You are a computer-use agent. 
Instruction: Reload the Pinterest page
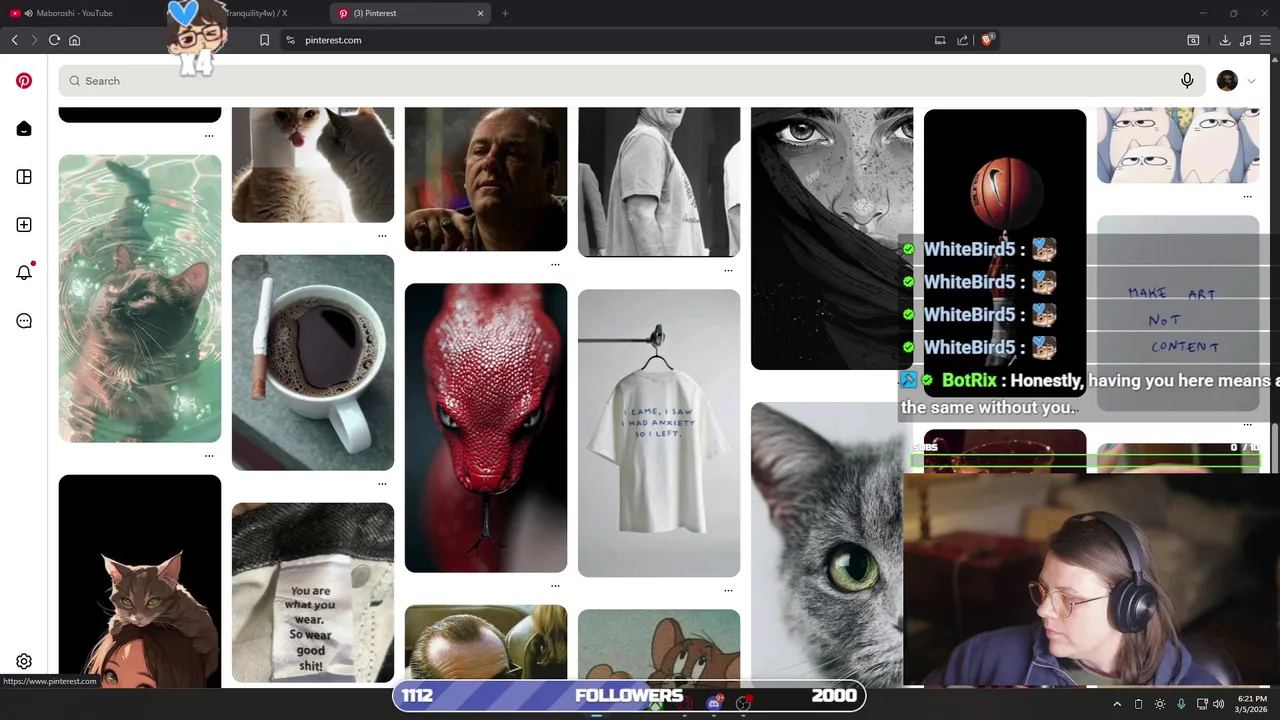coord(54,40)
